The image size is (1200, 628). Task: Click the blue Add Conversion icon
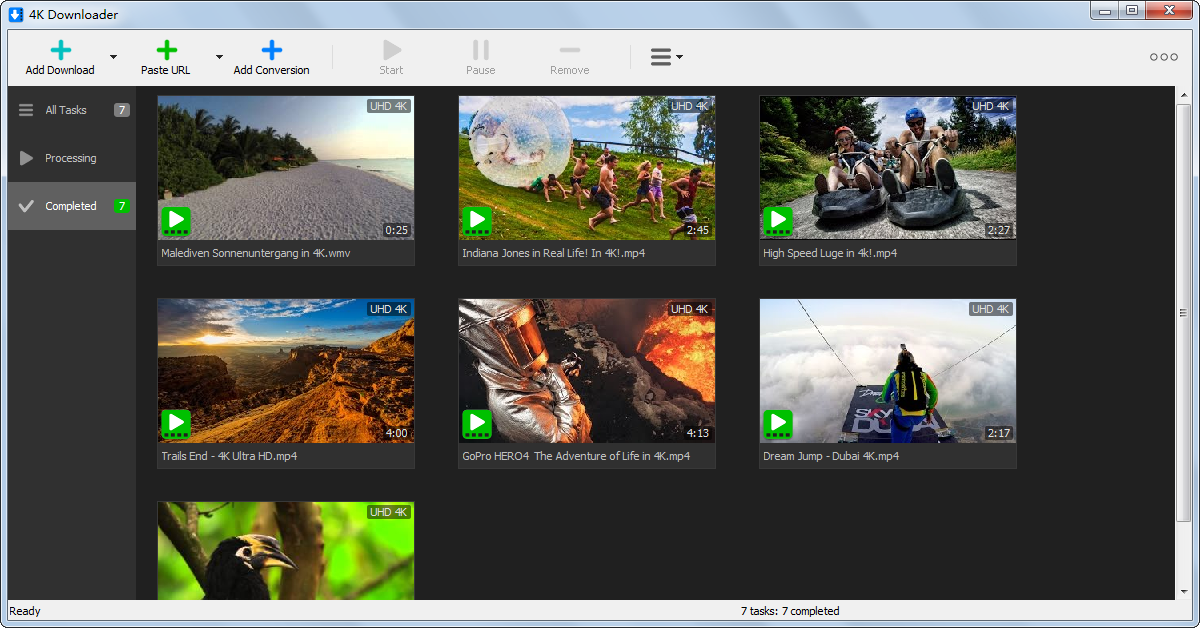(x=271, y=50)
